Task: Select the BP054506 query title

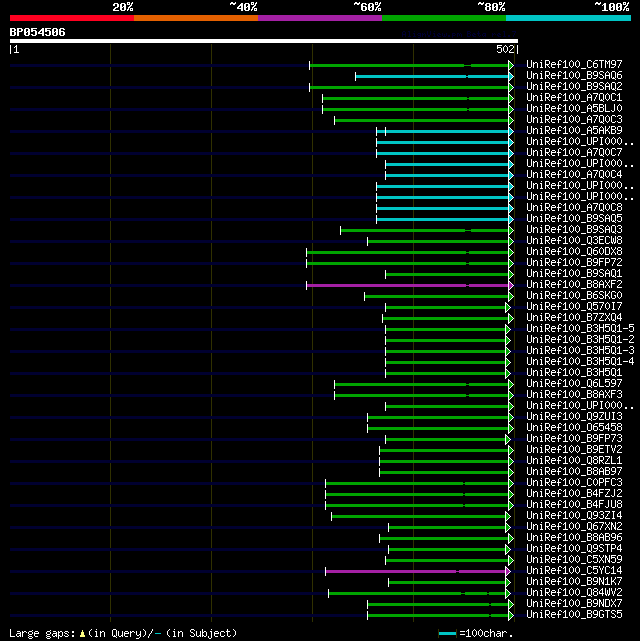Action: pyautogui.click(x=37, y=32)
